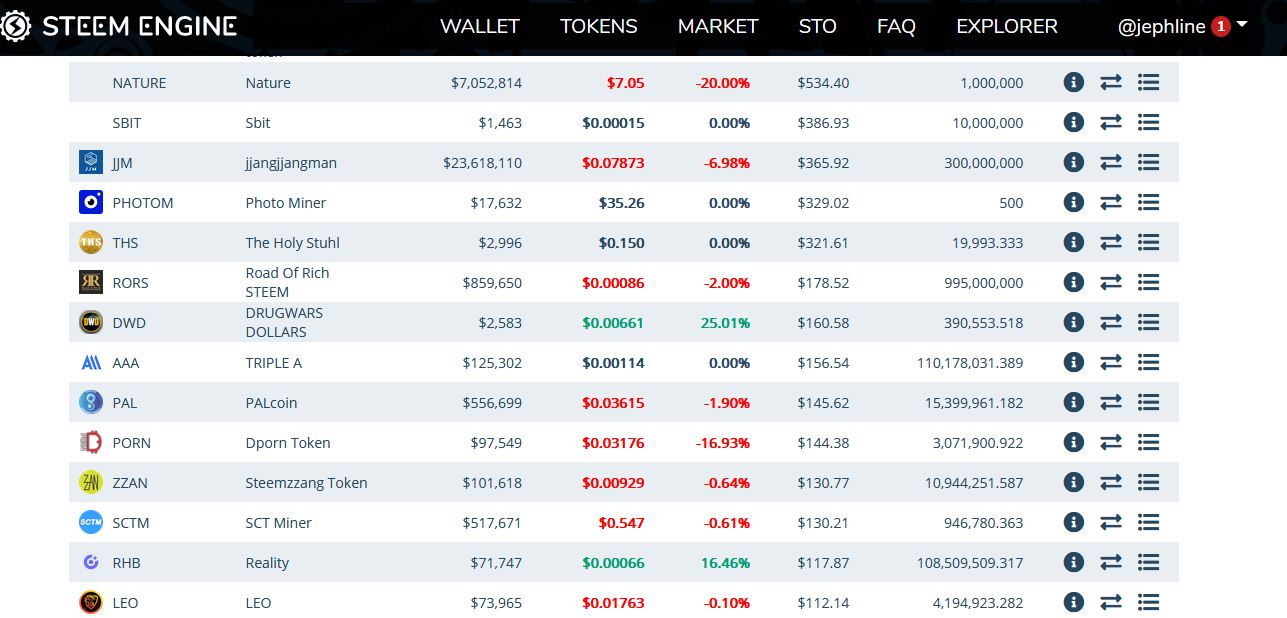This screenshot has height=618, width=1287.
Task: Click THS info icon
Action: 1073,242
